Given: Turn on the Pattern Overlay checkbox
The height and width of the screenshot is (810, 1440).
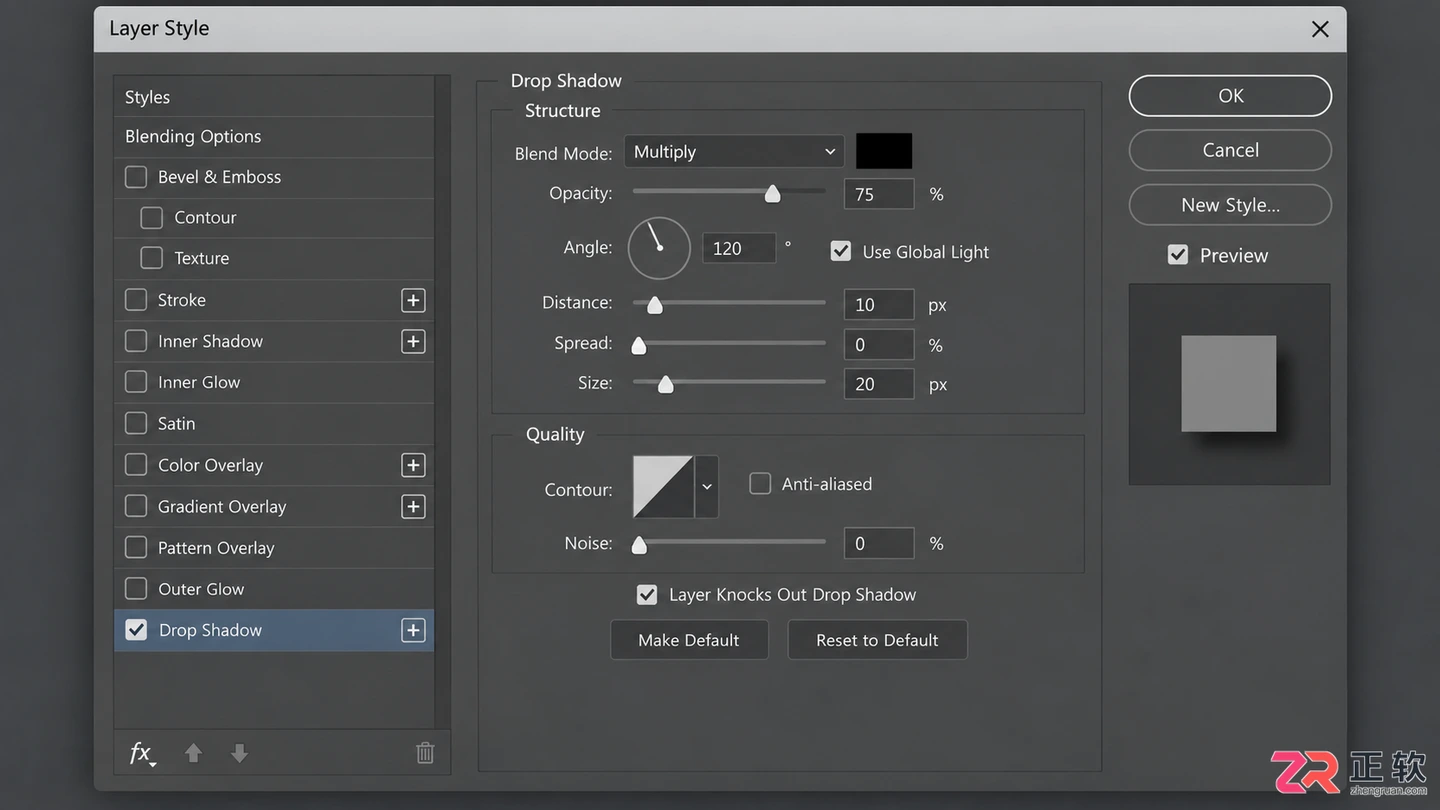Looking at the screenshot, I should click(x=136, y=547).
